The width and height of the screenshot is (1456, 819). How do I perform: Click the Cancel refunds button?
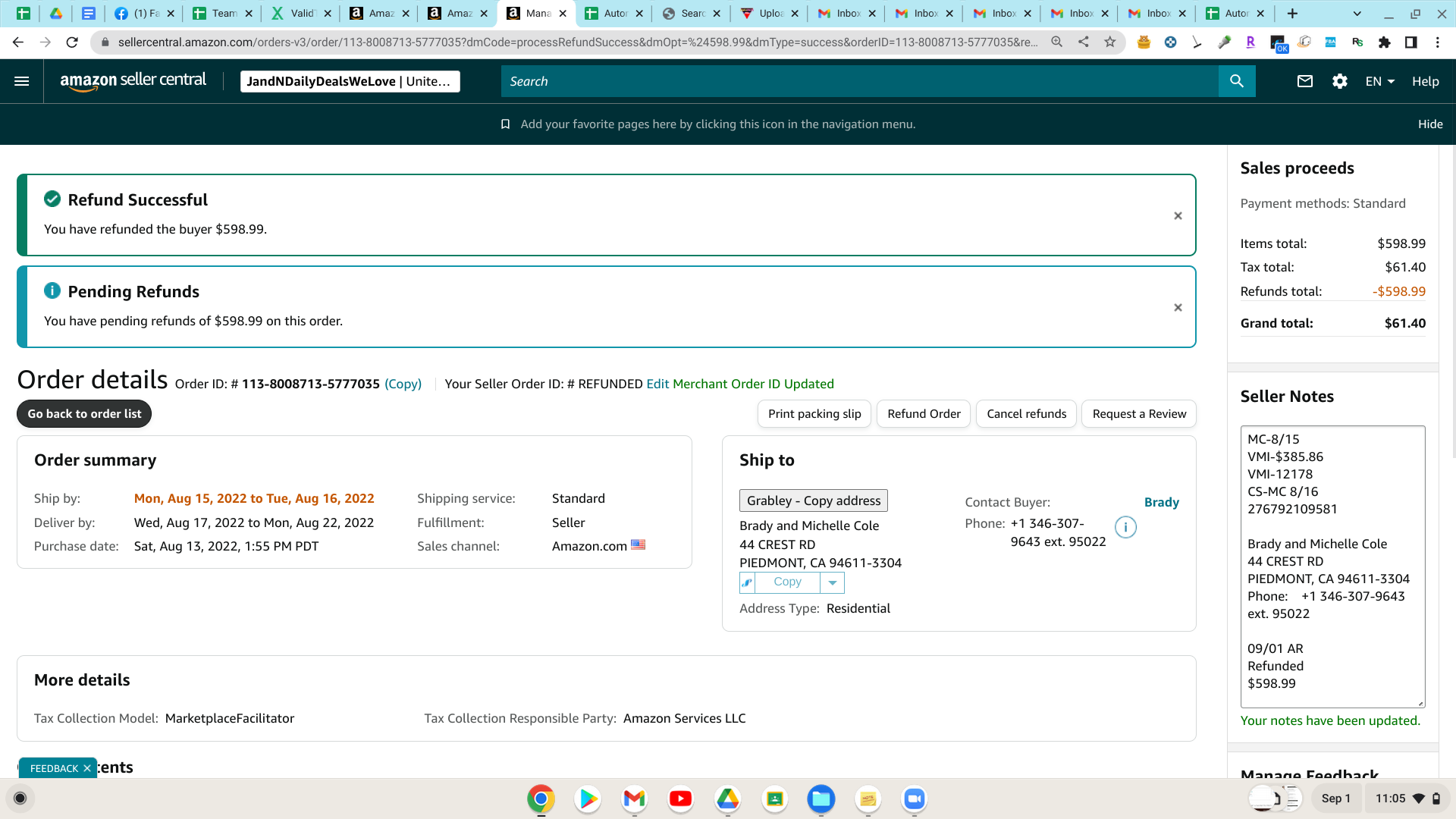pos(1026,414)
